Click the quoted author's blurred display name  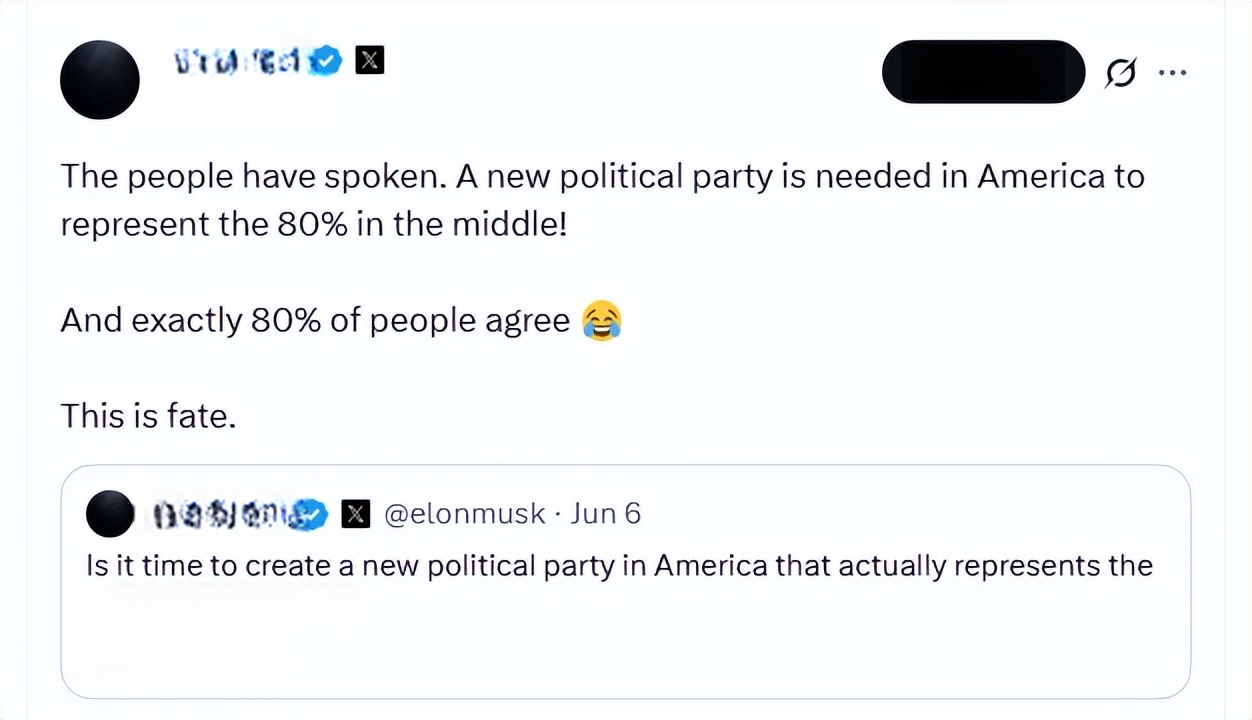226,514
